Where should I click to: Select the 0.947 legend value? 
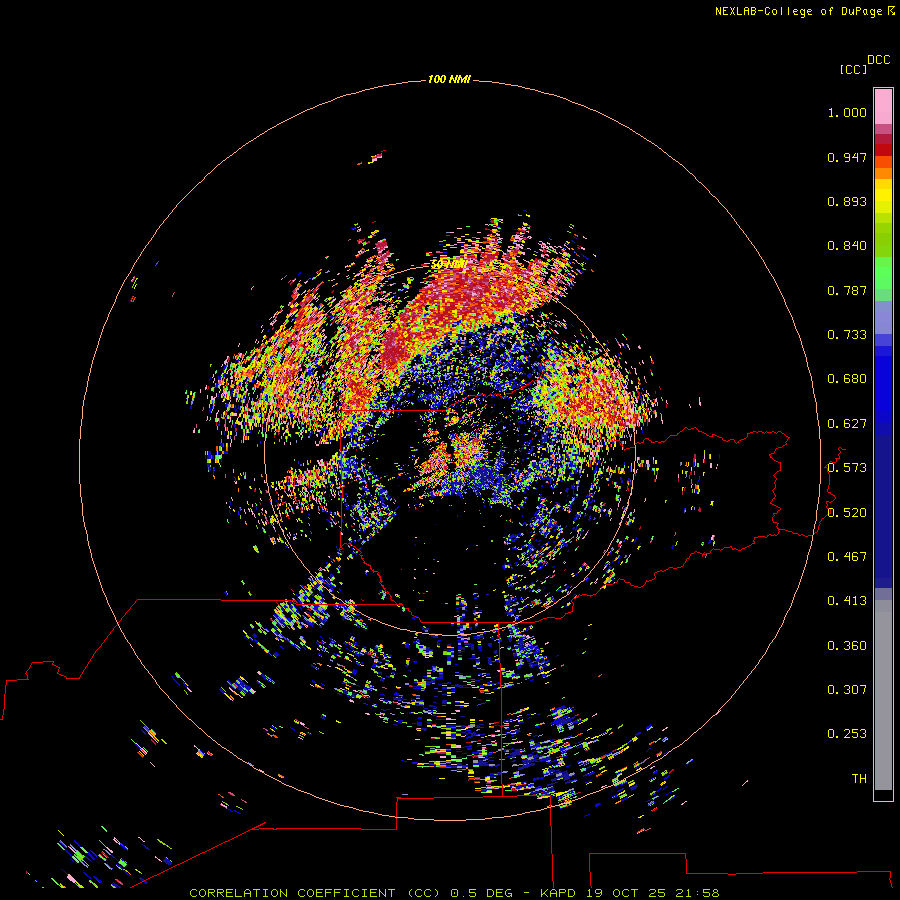click(x=847, y=157)
